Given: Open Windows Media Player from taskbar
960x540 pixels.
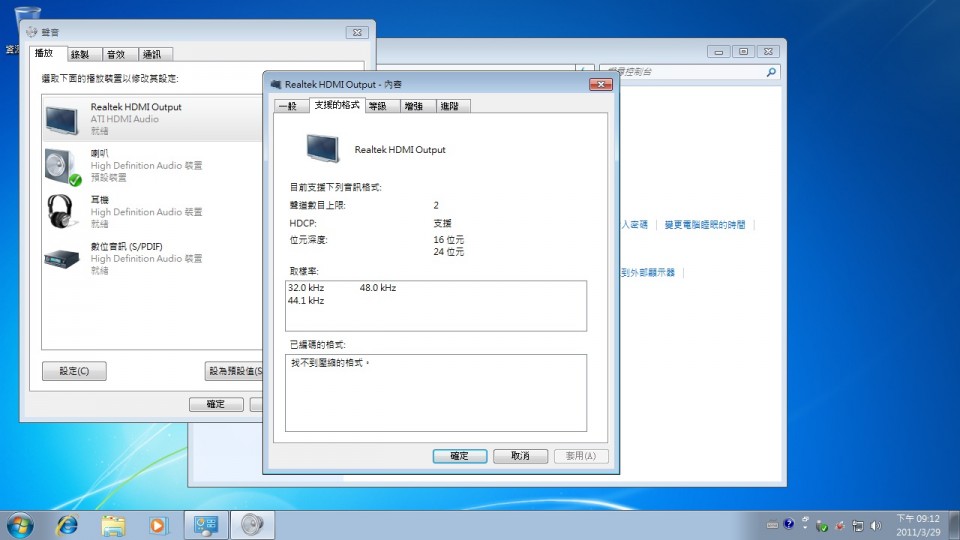Looking at the screenshot, I should (157, 525).
